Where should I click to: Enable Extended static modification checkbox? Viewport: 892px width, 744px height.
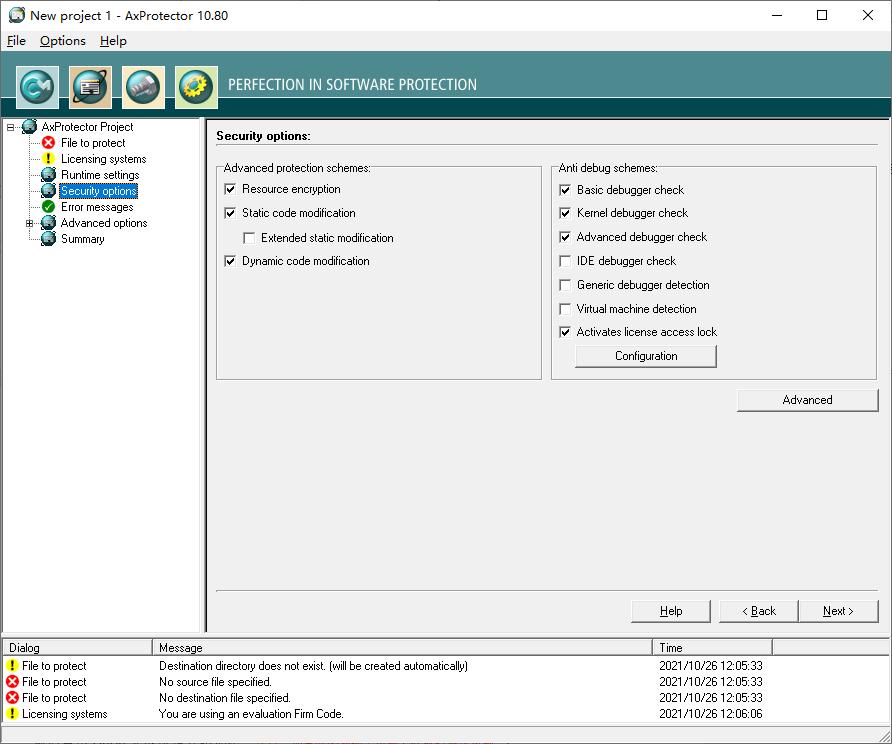coord(249,238)
